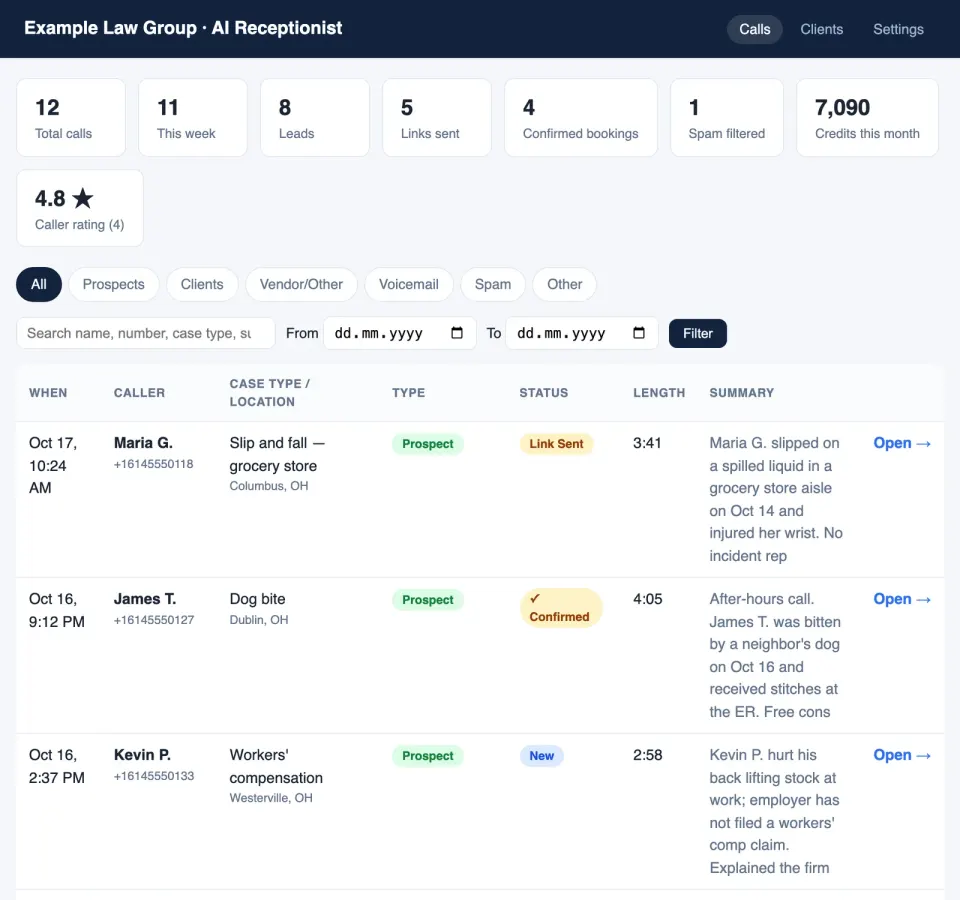The image size is (960, 900).
Task: Open the To date calendar picker icon
Action: coord(639,333)
